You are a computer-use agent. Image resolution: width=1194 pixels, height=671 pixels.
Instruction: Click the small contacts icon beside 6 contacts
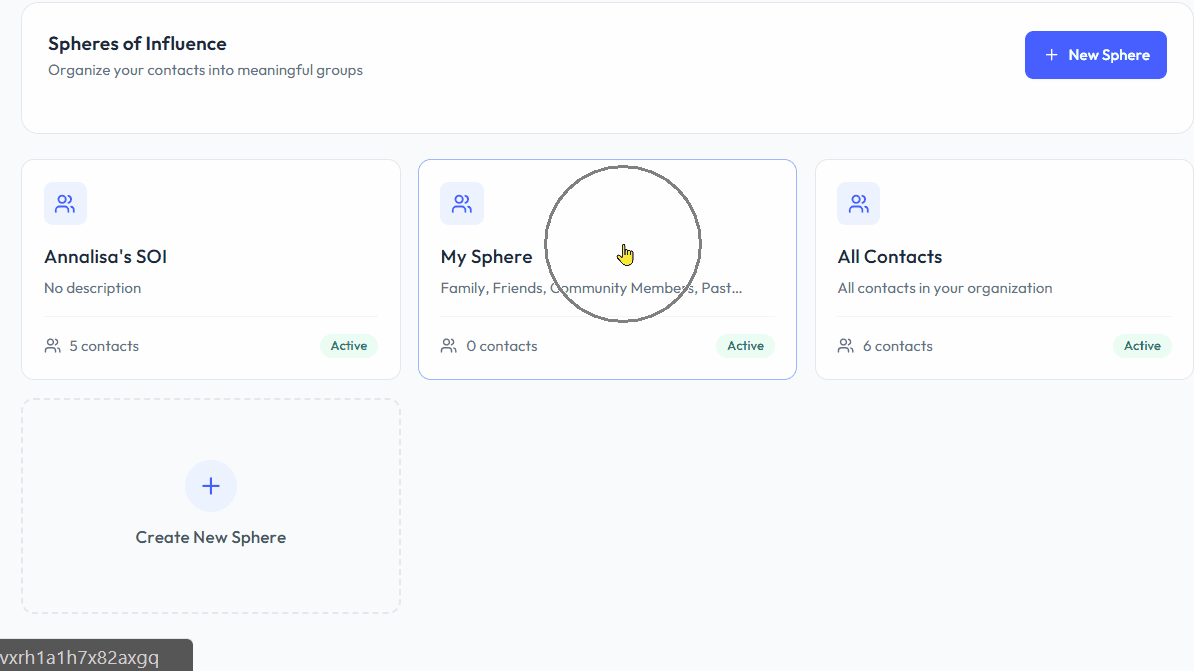click(846, 346)
